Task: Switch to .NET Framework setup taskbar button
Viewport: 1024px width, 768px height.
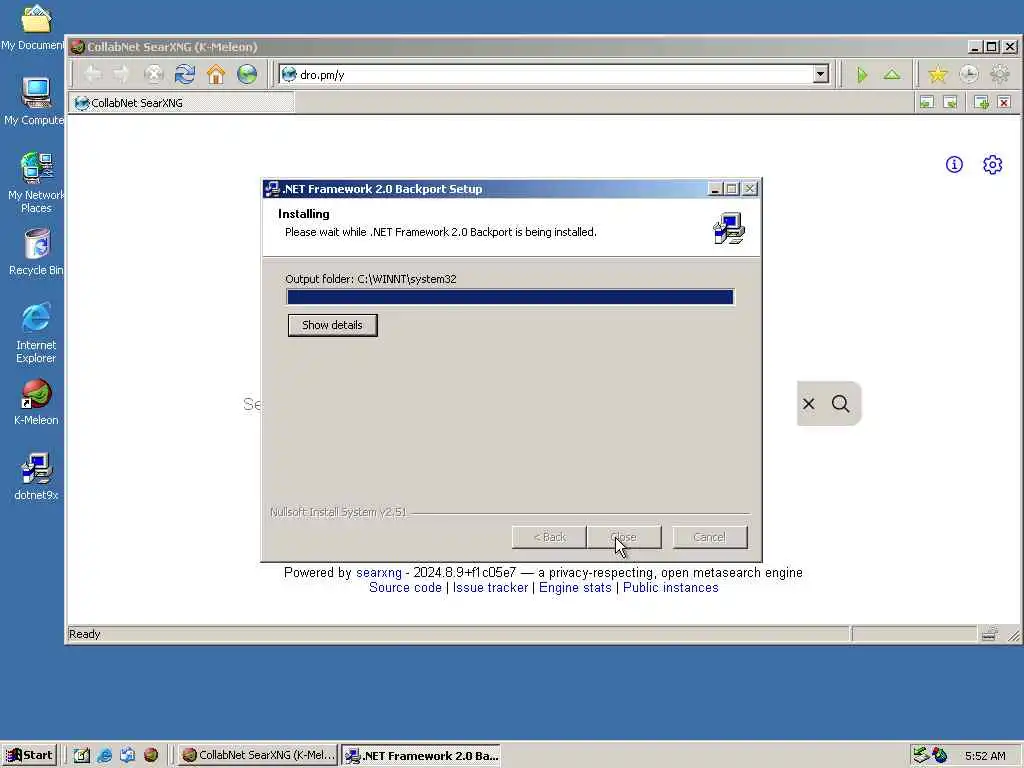Action: pyautogui.click(x=421, y=755)
